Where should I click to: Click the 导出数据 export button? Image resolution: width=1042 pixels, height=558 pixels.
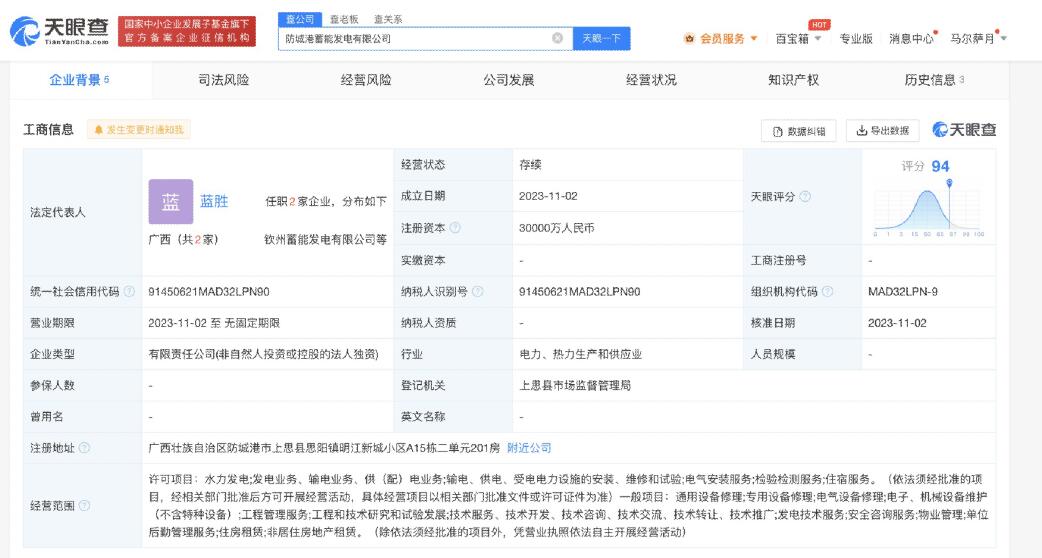[x=883, y=131]
